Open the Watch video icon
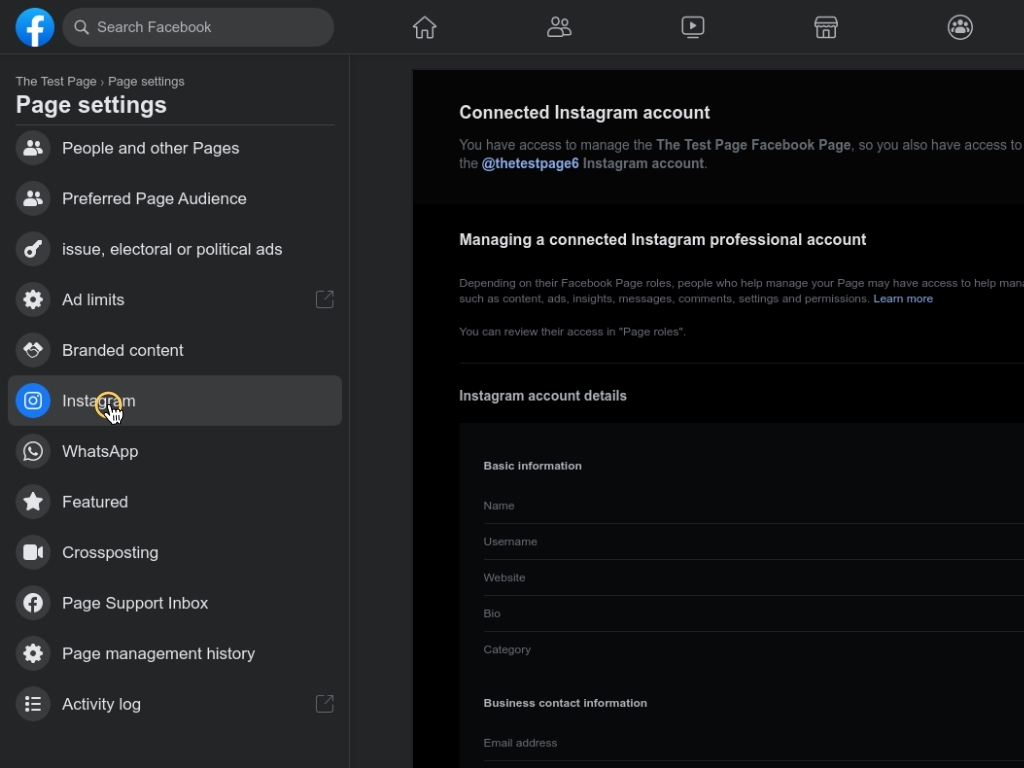 pyautogui.click(x=693, y=27)
